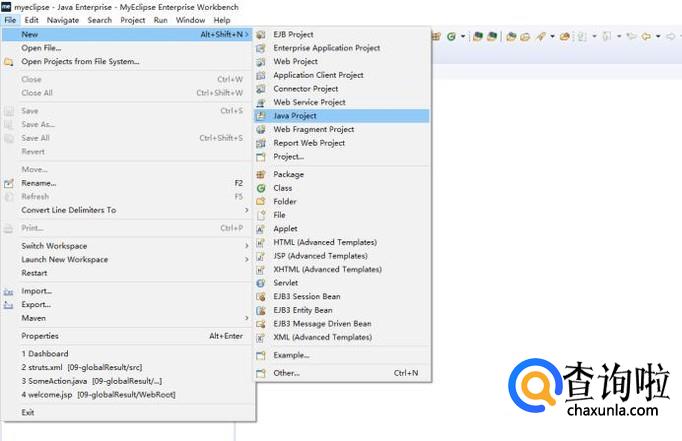Click the Enterprise Application Project icon
The height and width of the screenshot is (441, 682).
pos(261,48)
